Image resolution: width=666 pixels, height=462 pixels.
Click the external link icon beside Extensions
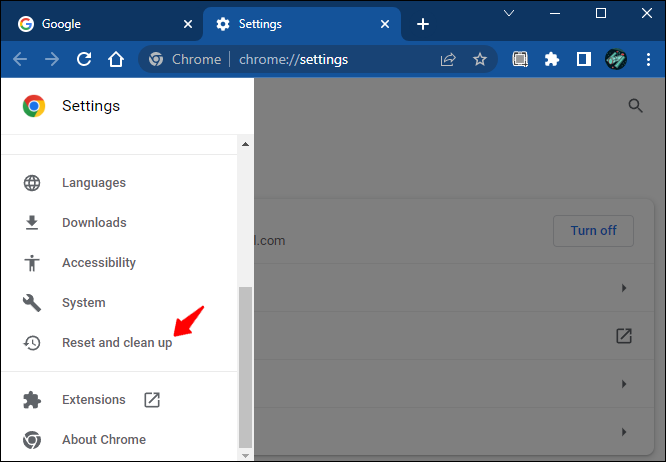coord(152,400)
